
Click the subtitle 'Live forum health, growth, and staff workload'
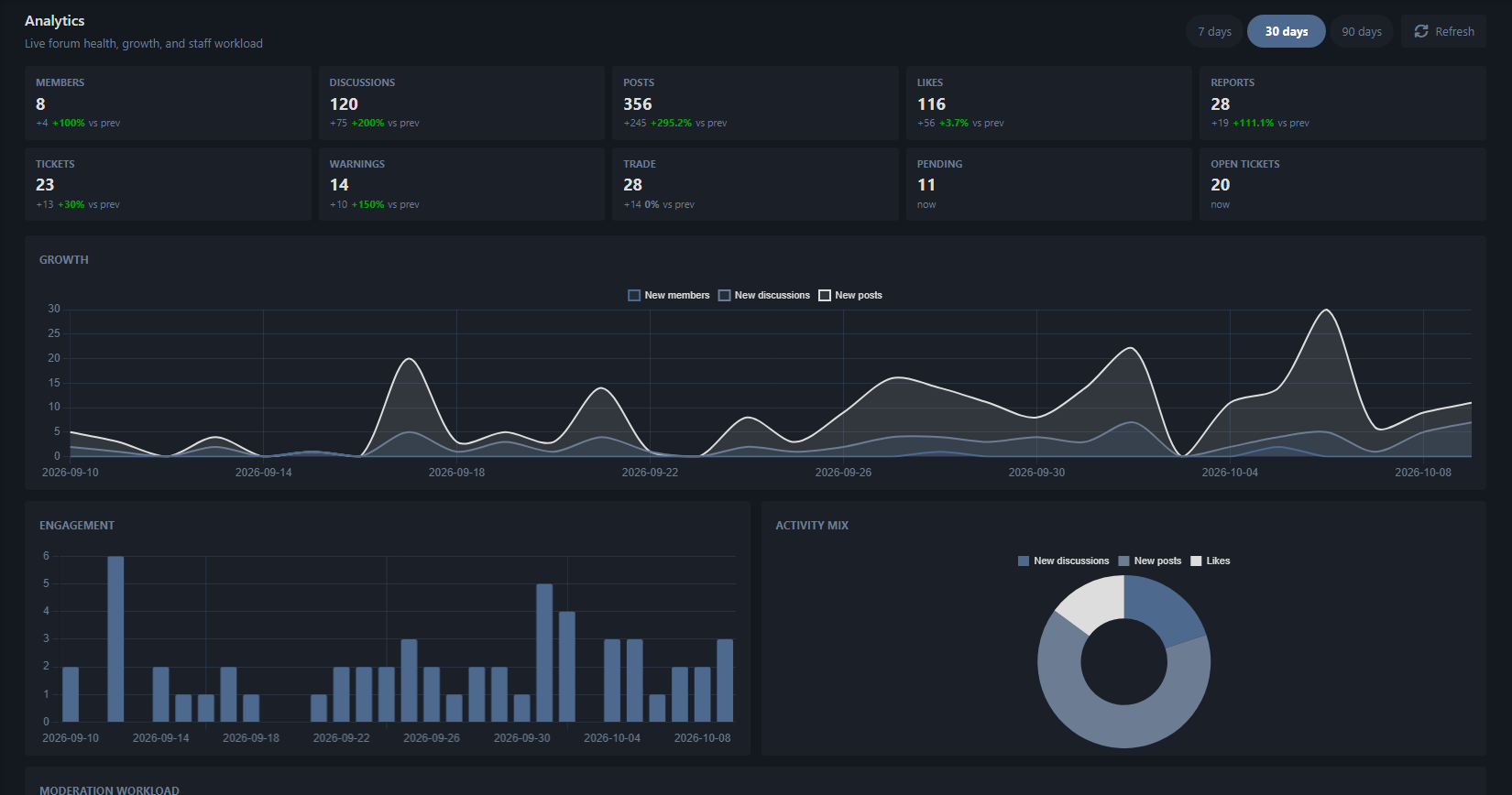(144, 43)
